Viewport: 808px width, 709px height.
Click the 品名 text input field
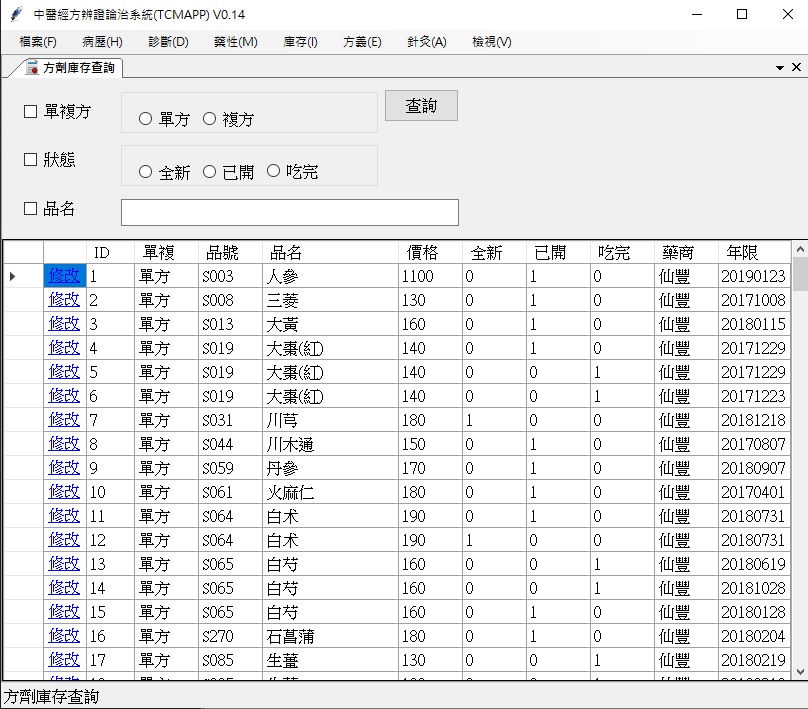pos(289,213)
